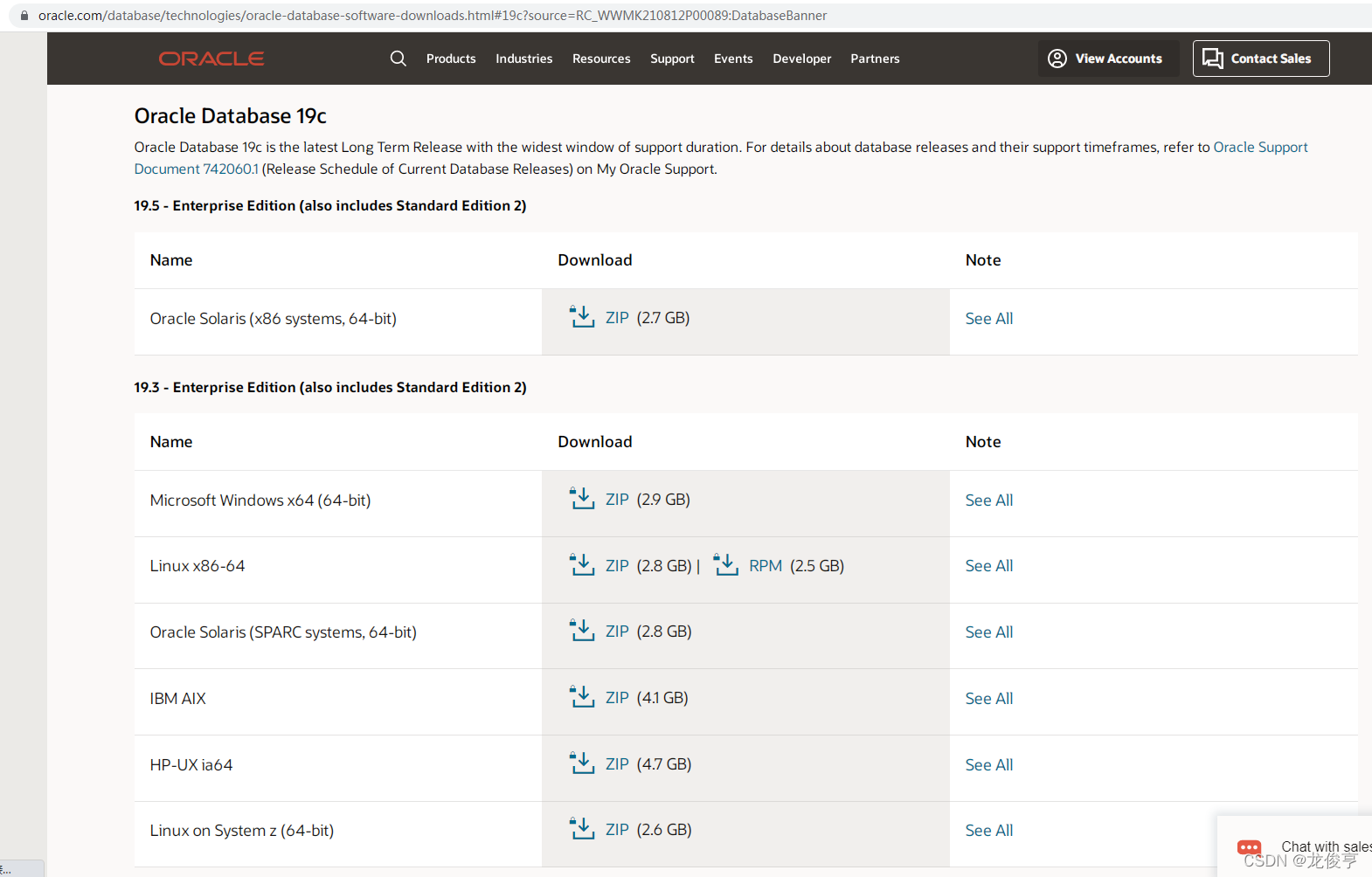The image size is (1372, 877).
Task: Click download icon for HP-UX ia64 ZIP
Action: 582,763
